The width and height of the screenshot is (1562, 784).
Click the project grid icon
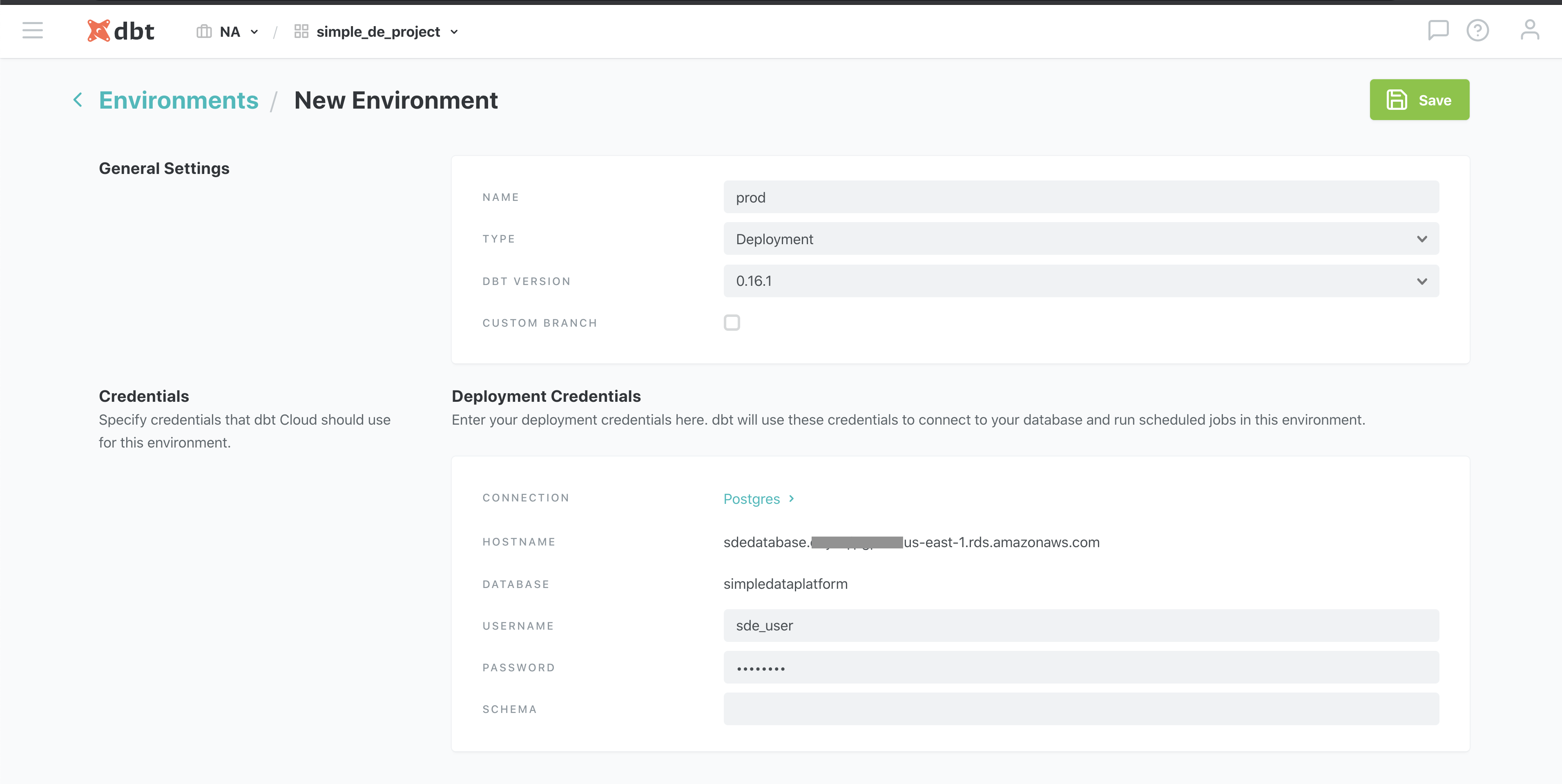click(x=301, y=31)
